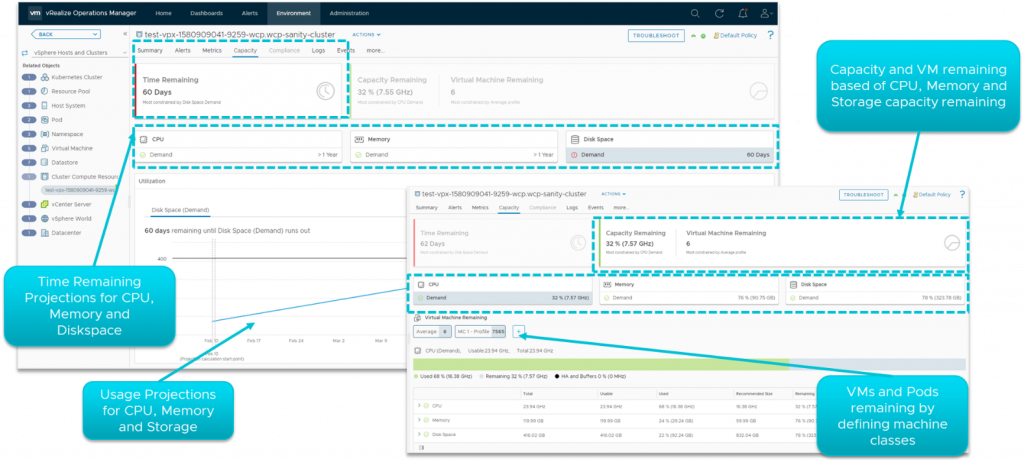Click the vSphere World globe icon

click(42, 218)
